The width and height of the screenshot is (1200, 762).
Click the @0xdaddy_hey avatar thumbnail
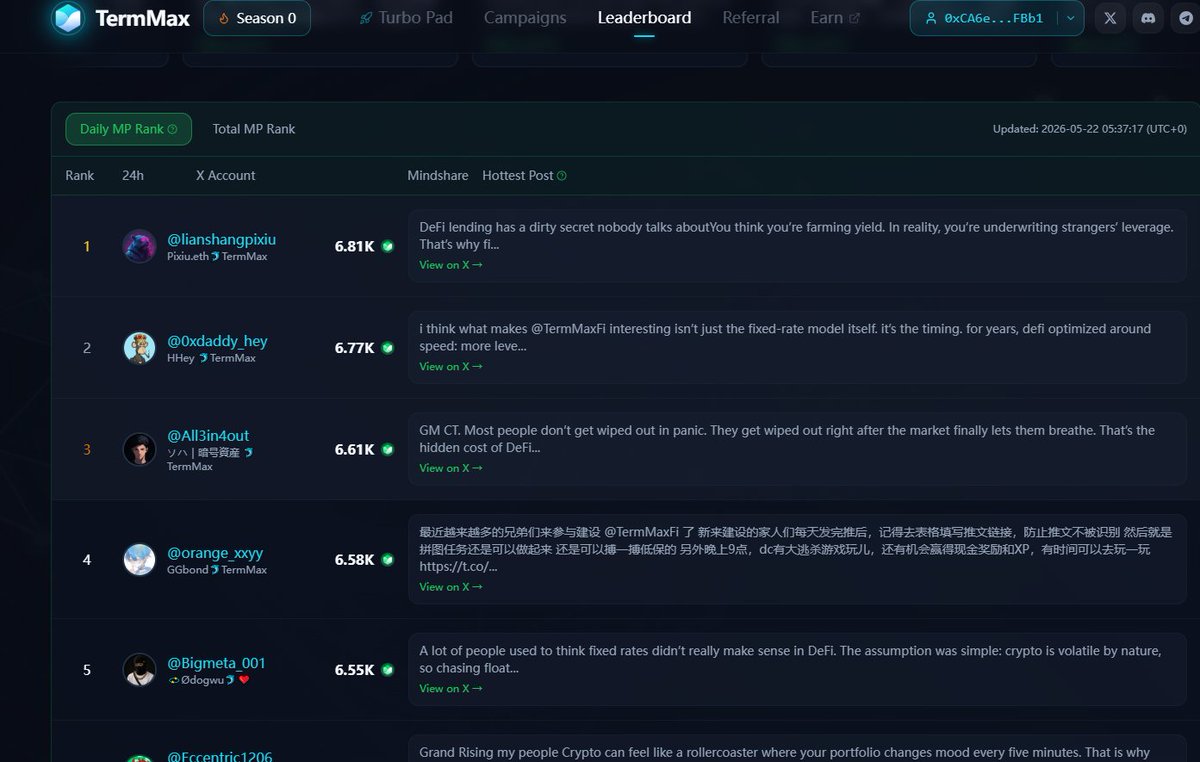tap(139, 348)
